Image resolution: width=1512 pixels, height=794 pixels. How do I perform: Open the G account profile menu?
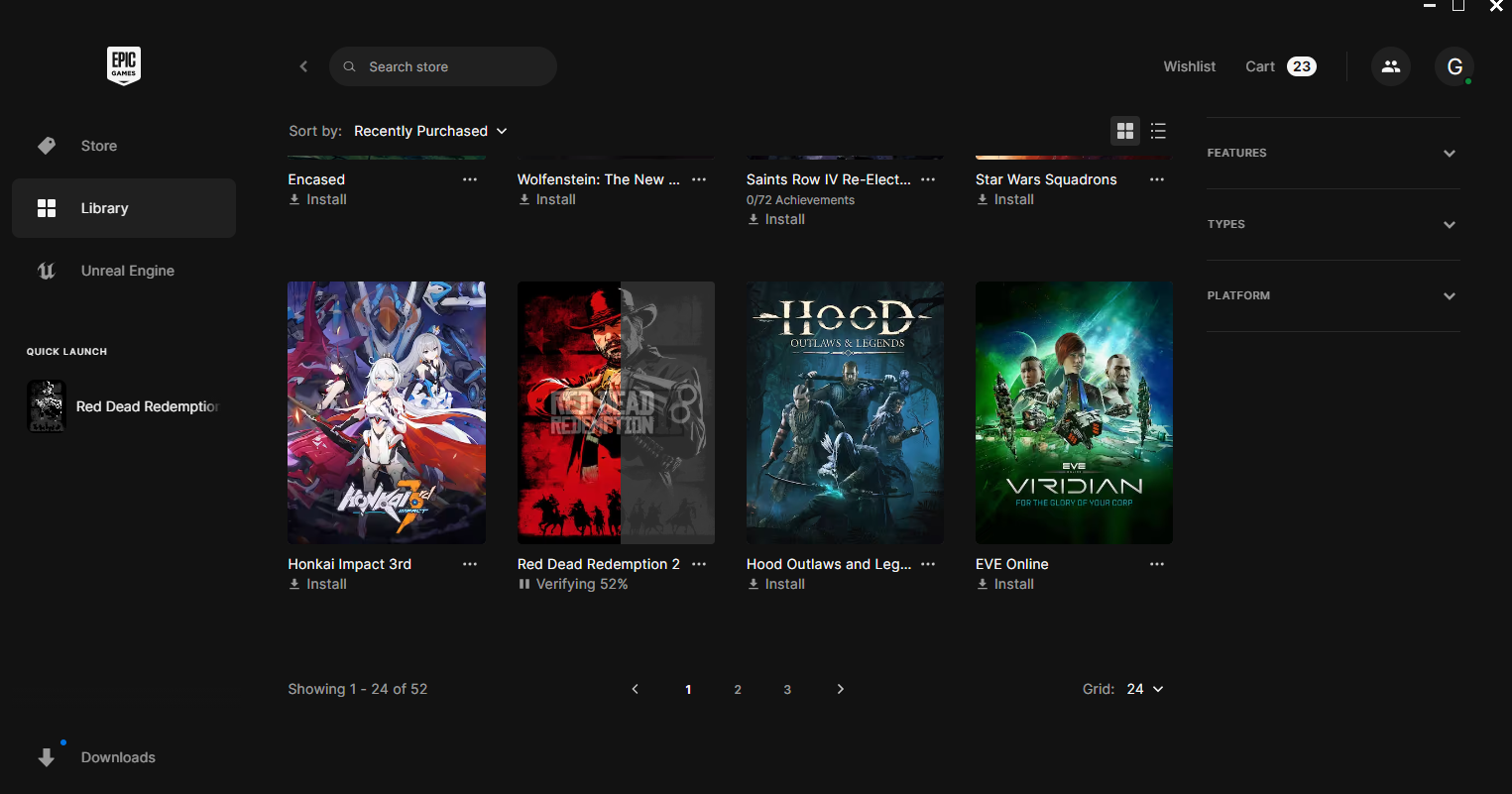click(x=1454, y=66)
